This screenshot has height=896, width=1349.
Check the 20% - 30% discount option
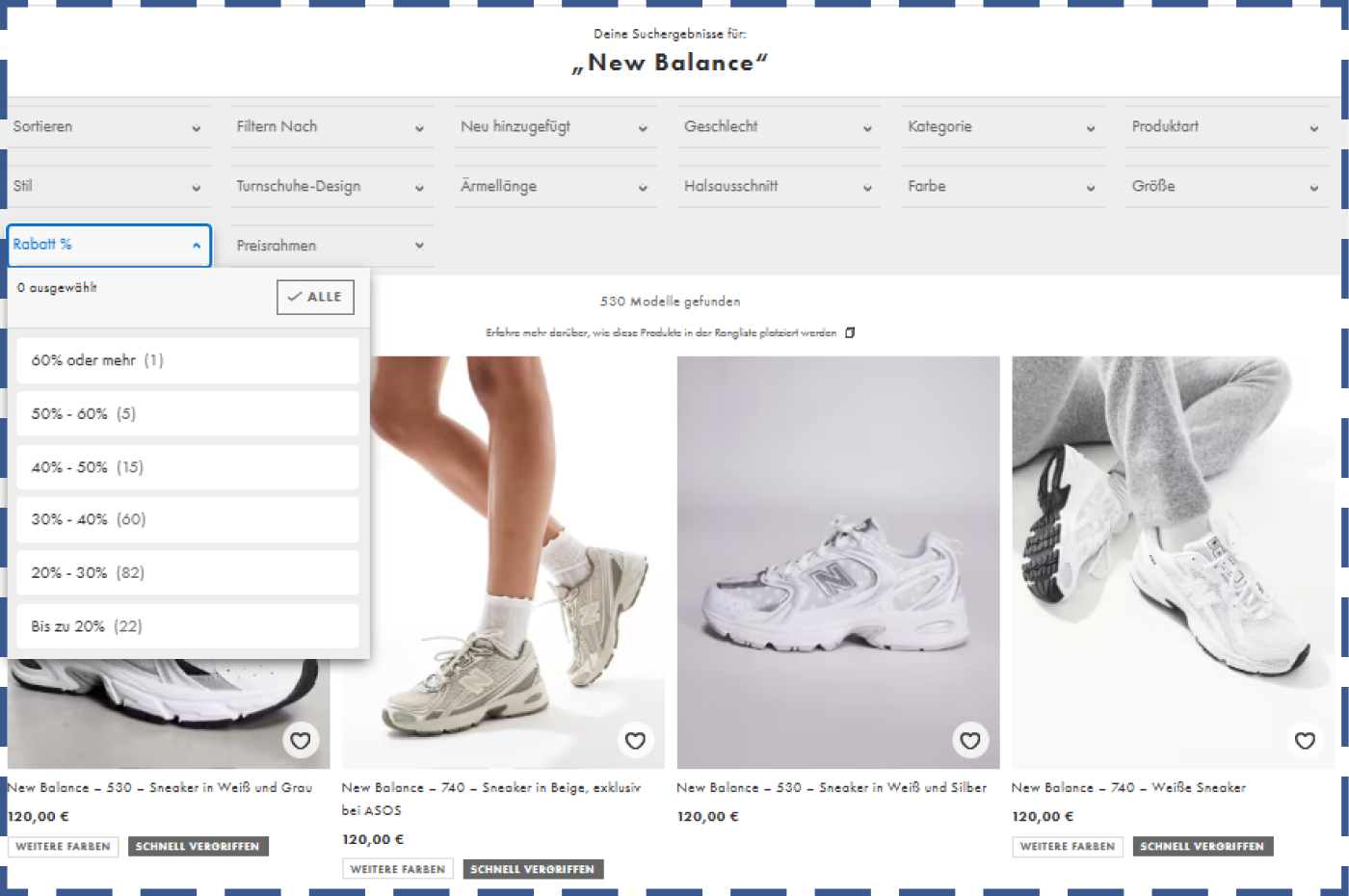(x=187, y=573)
